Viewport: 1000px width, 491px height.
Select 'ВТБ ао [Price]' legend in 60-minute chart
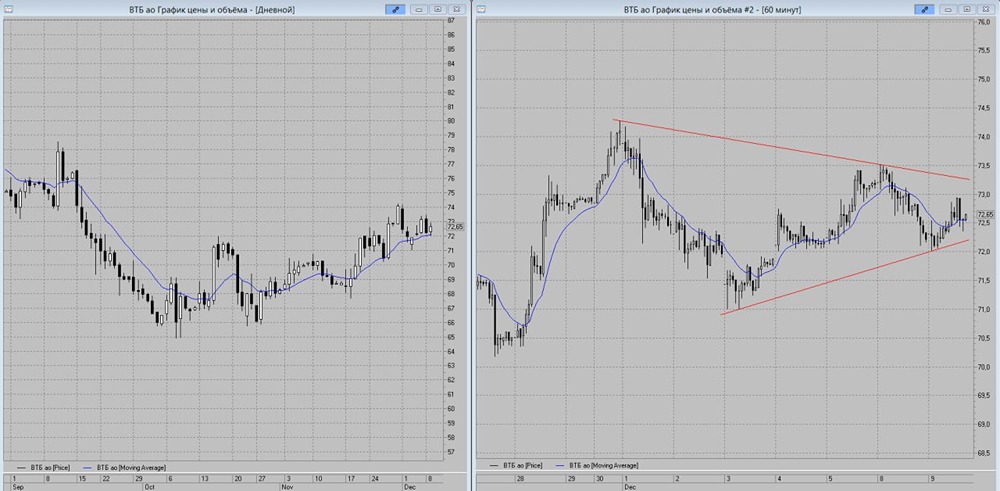pos(518,466)
